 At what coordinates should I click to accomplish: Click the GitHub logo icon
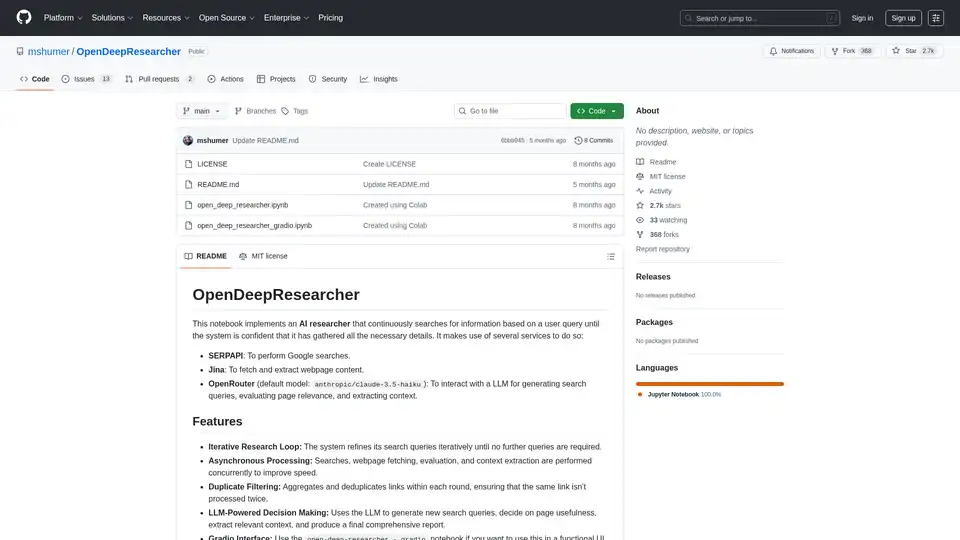[23, 18]
